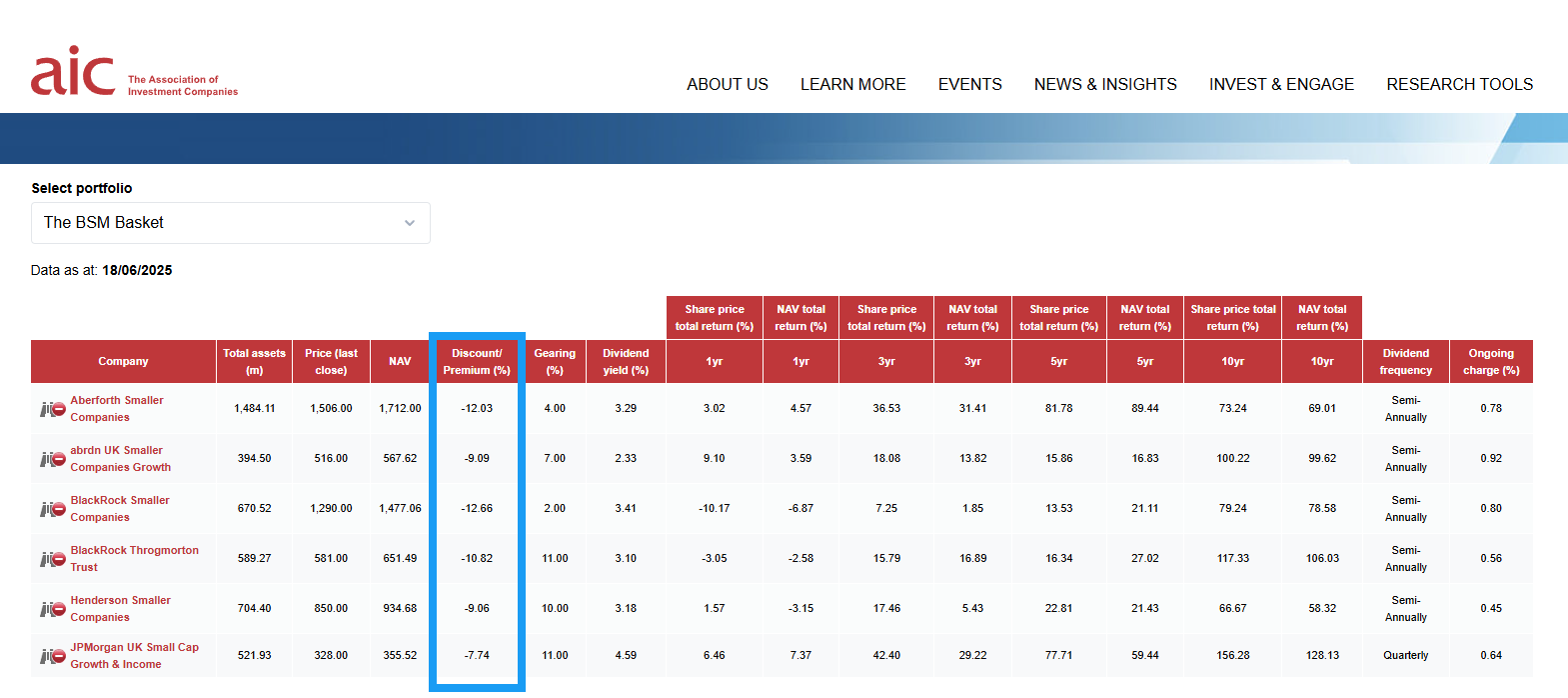The height and width of the screenshot is (698, 1568).
Task: Click the 3yr share price return 42.40
Action: (886, 655)
